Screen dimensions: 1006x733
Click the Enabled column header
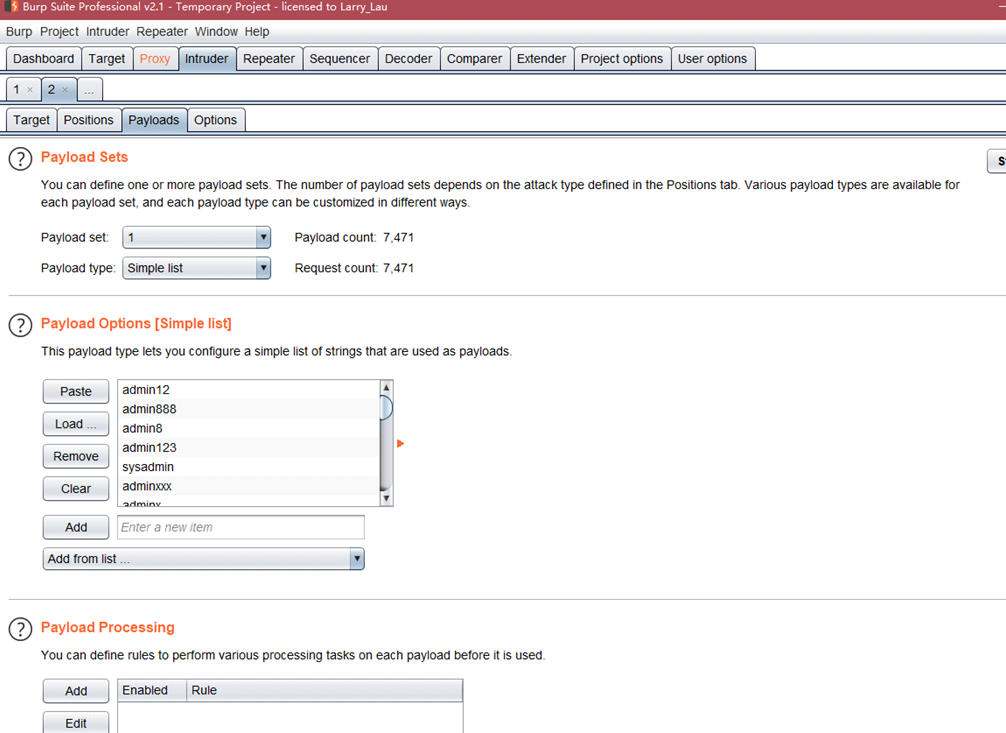152,691
